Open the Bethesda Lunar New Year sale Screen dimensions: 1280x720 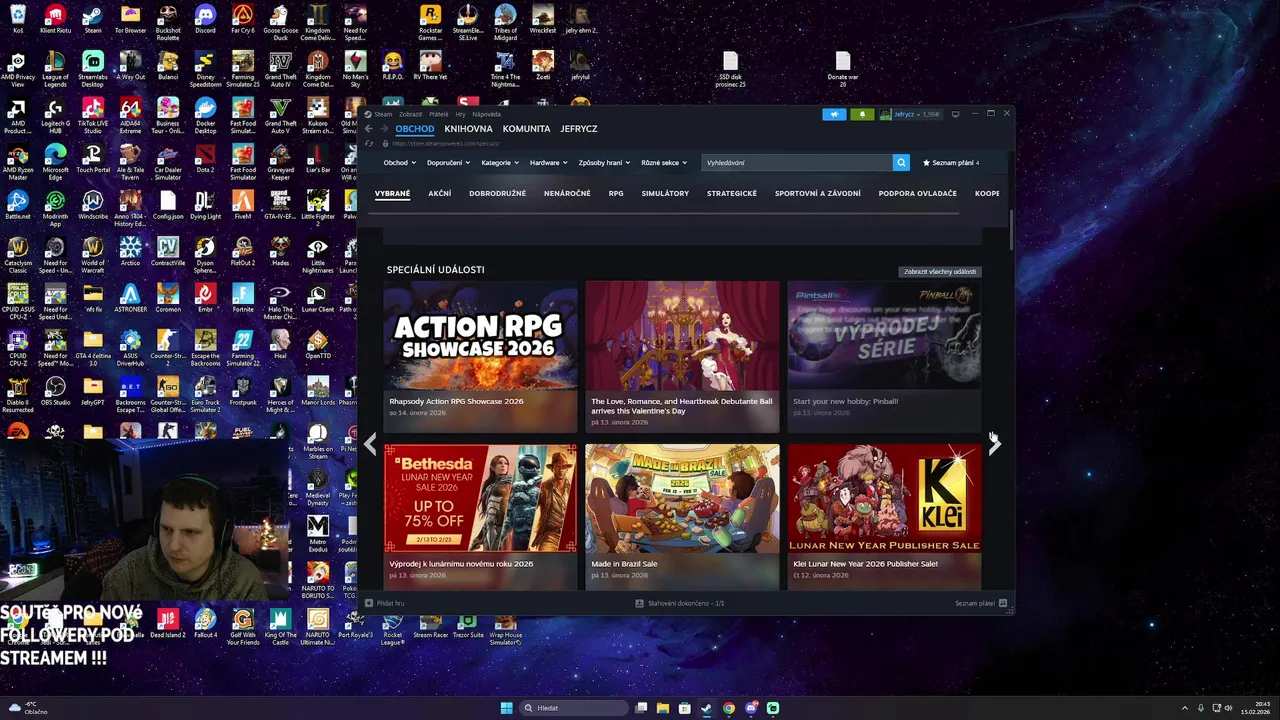click(x=480, y=517)
